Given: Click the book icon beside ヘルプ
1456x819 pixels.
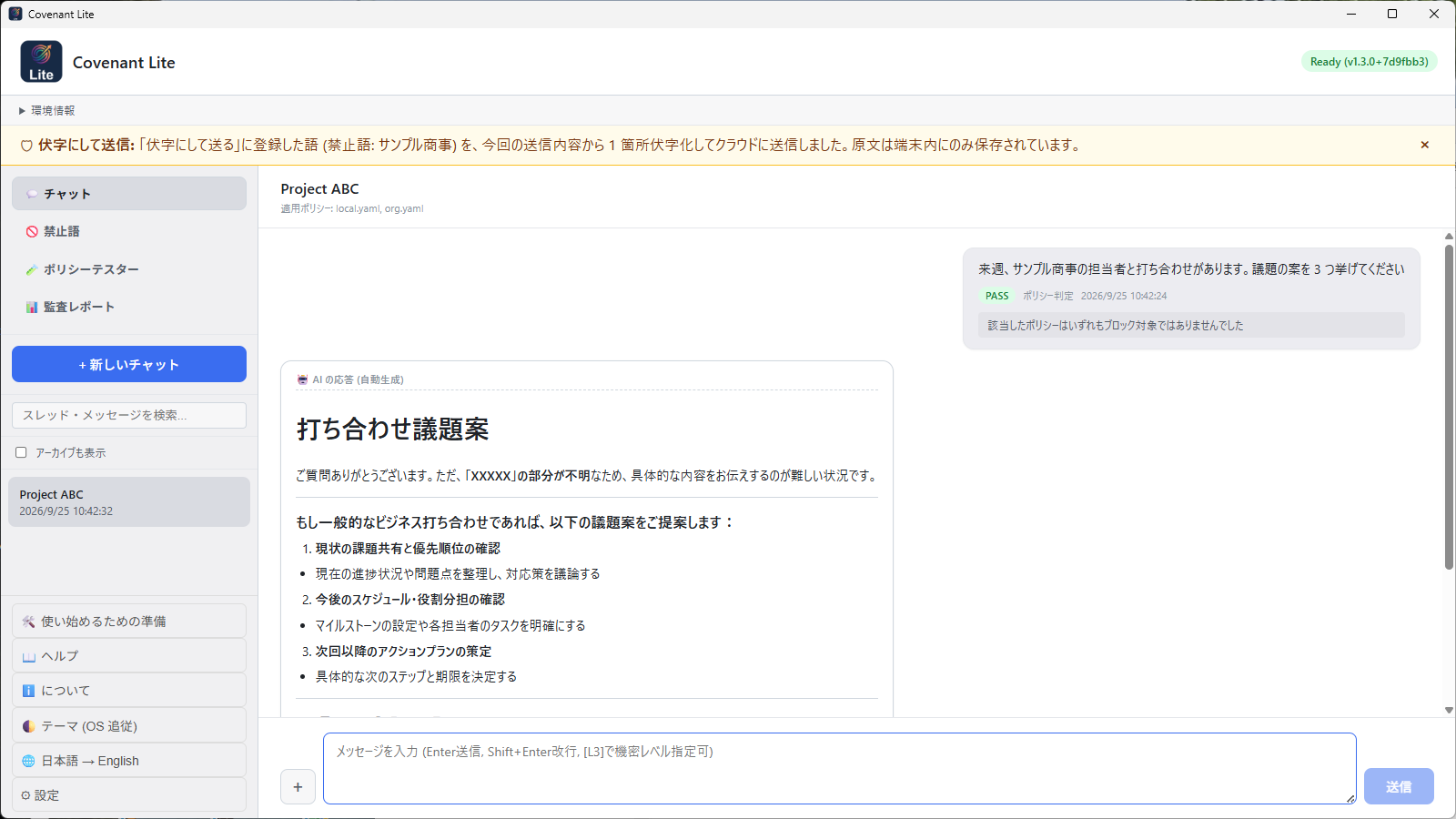Looking at the screenshot, I should coord(28,657).
